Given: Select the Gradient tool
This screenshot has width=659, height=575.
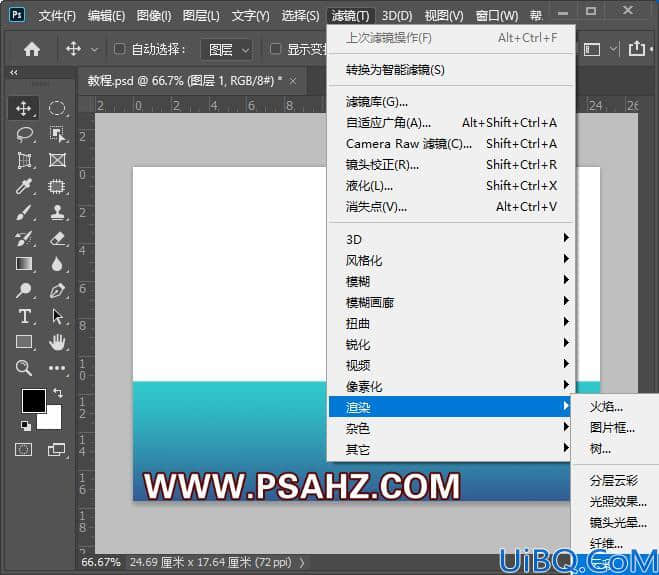Looking at the screenshot, I should tap(24, 264).
